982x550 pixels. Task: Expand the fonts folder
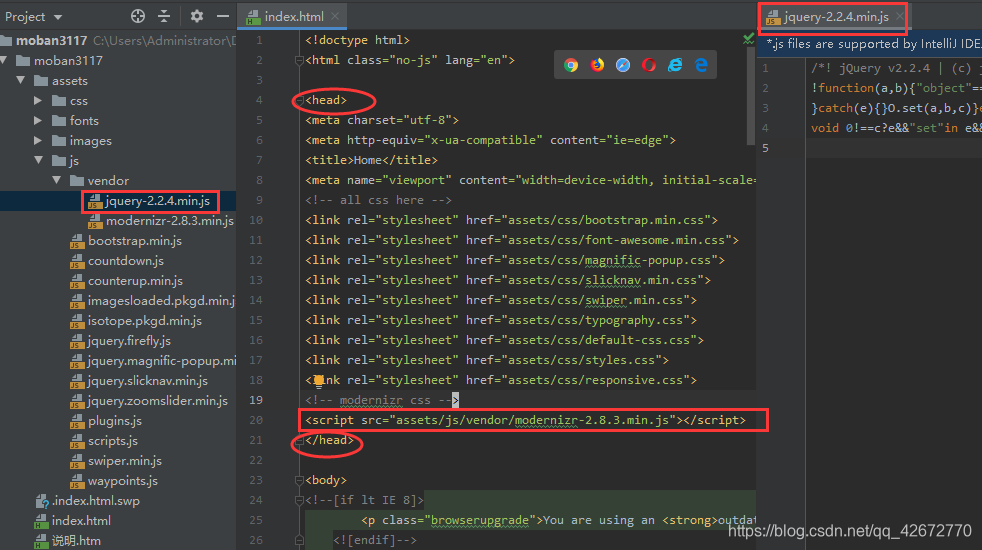(38, 121)
